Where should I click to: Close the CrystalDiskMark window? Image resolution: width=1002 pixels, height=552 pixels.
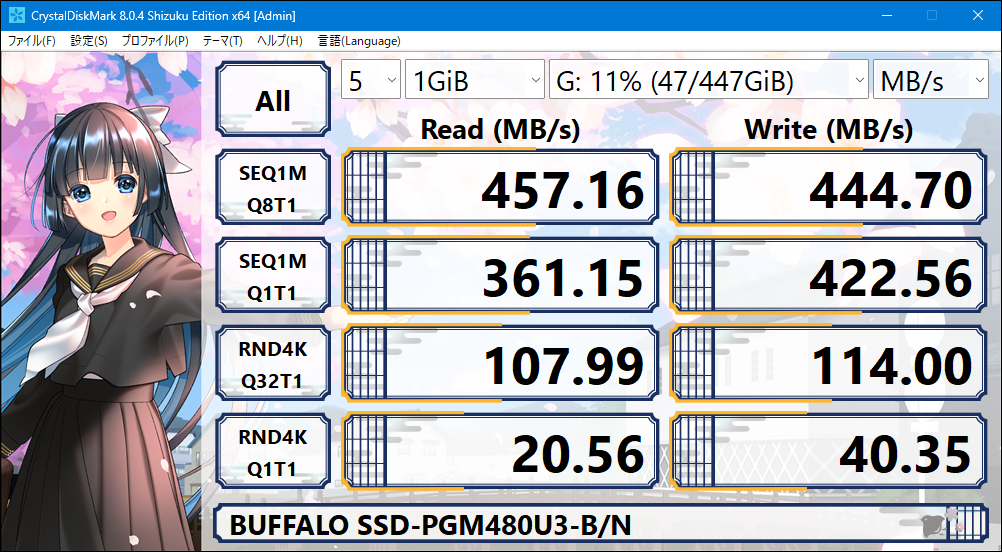pos(977,15)
